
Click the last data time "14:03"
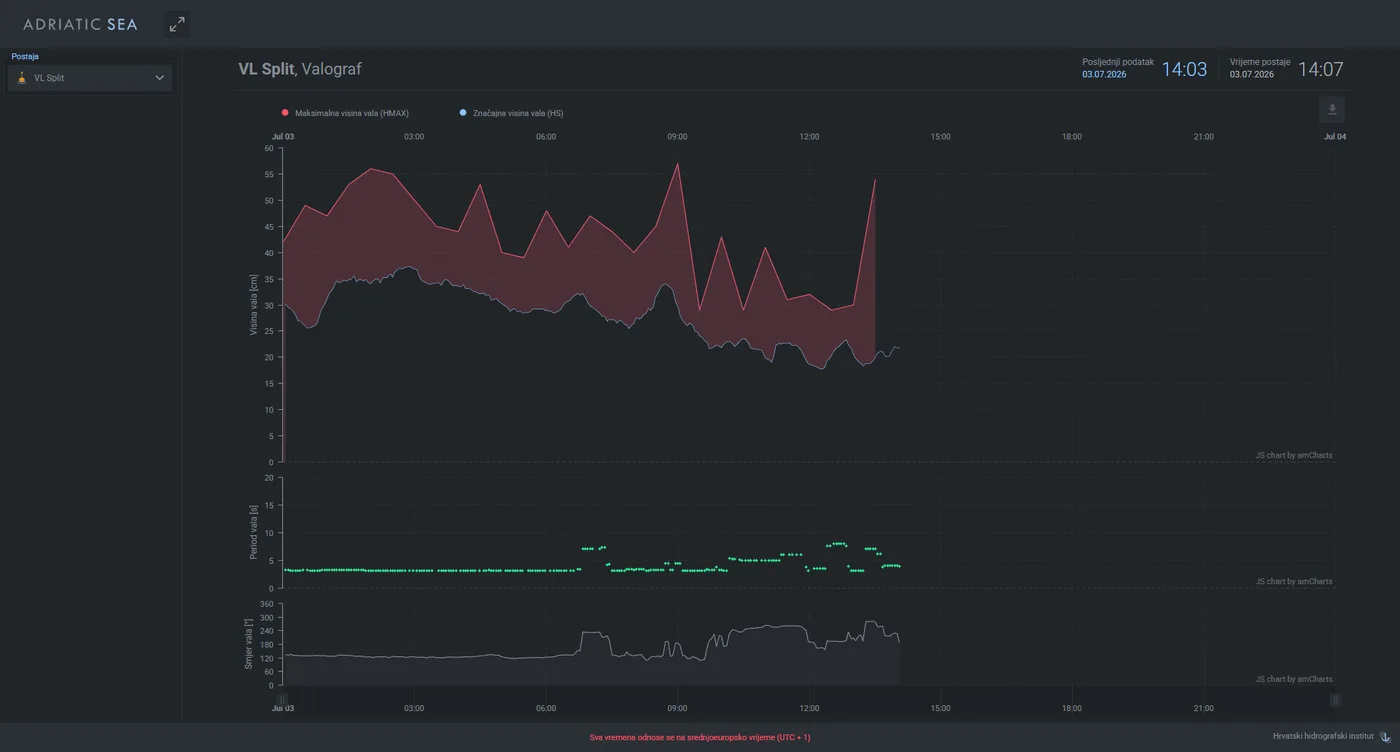[1184, 69]
